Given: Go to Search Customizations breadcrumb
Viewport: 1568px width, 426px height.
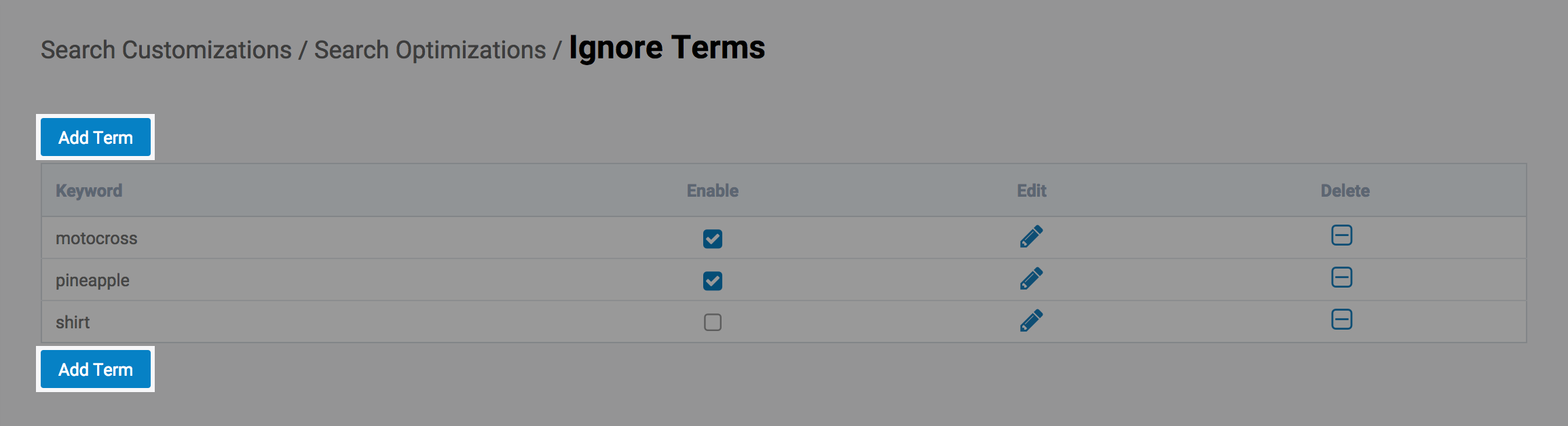Looking at the screenshot, I should 166,50.
